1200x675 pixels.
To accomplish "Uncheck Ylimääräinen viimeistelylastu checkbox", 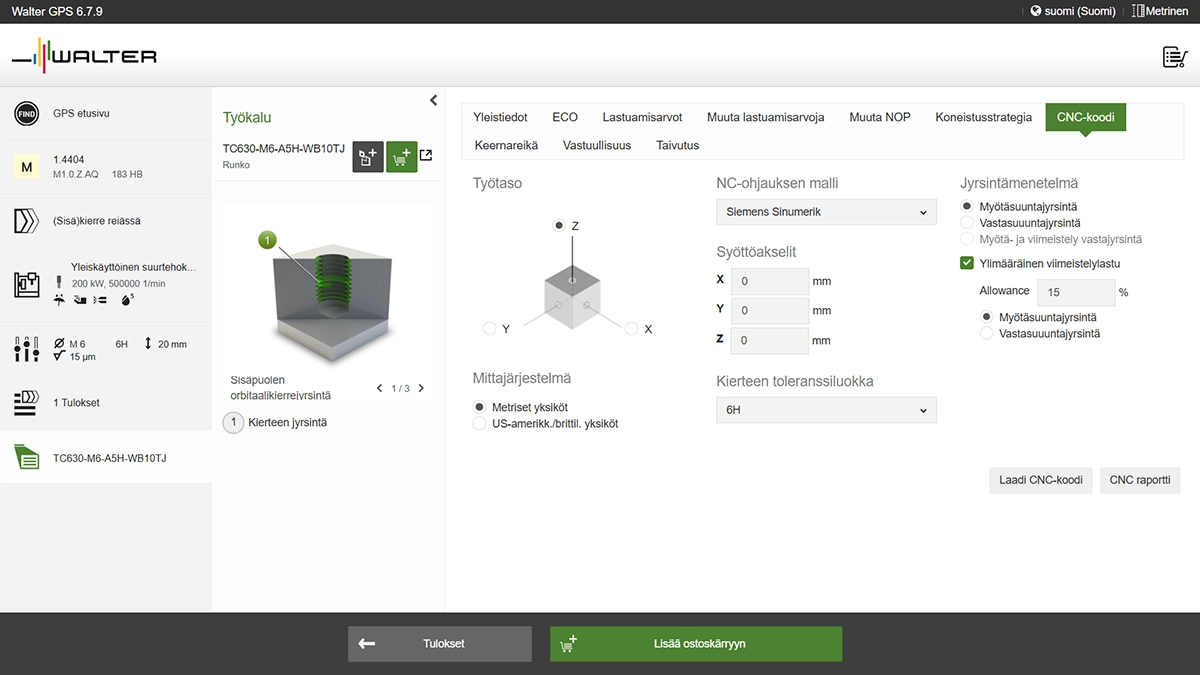I will pyautogui.click(x=967, y=264).
